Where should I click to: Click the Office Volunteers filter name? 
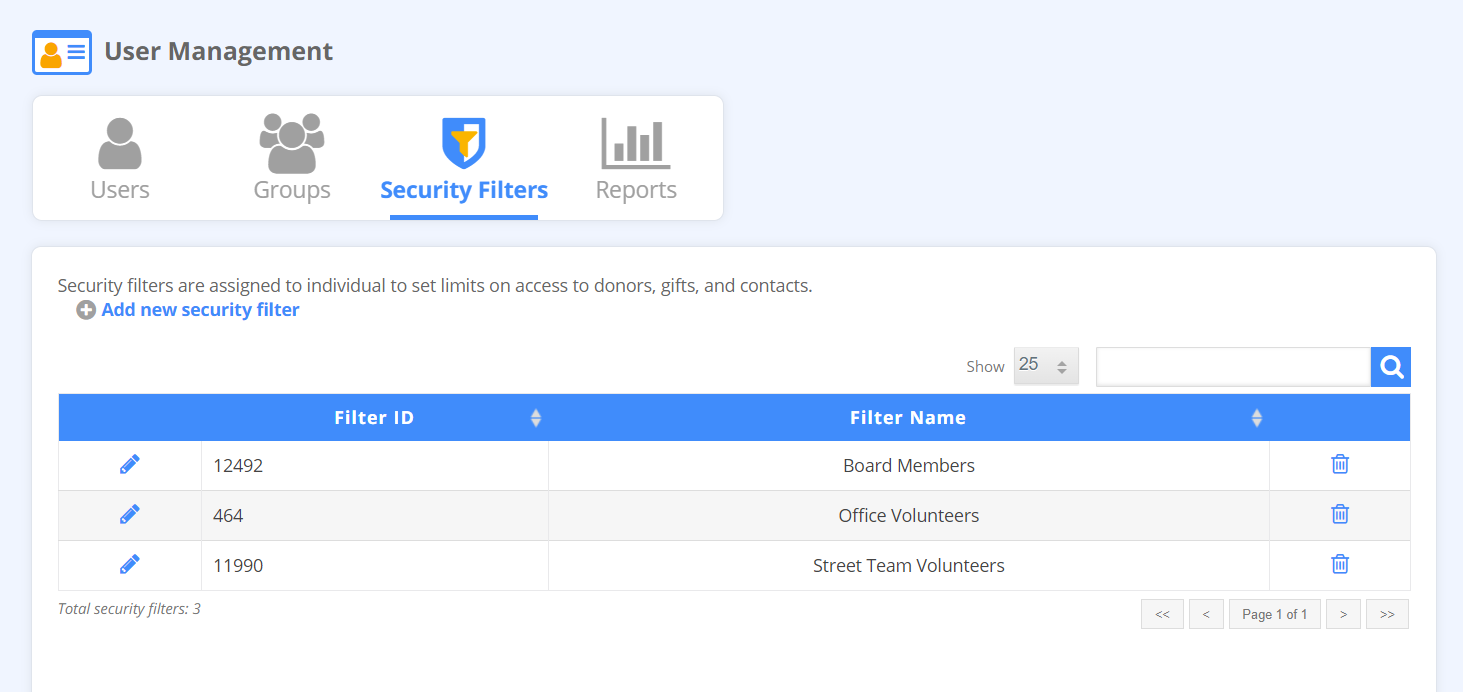(x=909, y=516)
